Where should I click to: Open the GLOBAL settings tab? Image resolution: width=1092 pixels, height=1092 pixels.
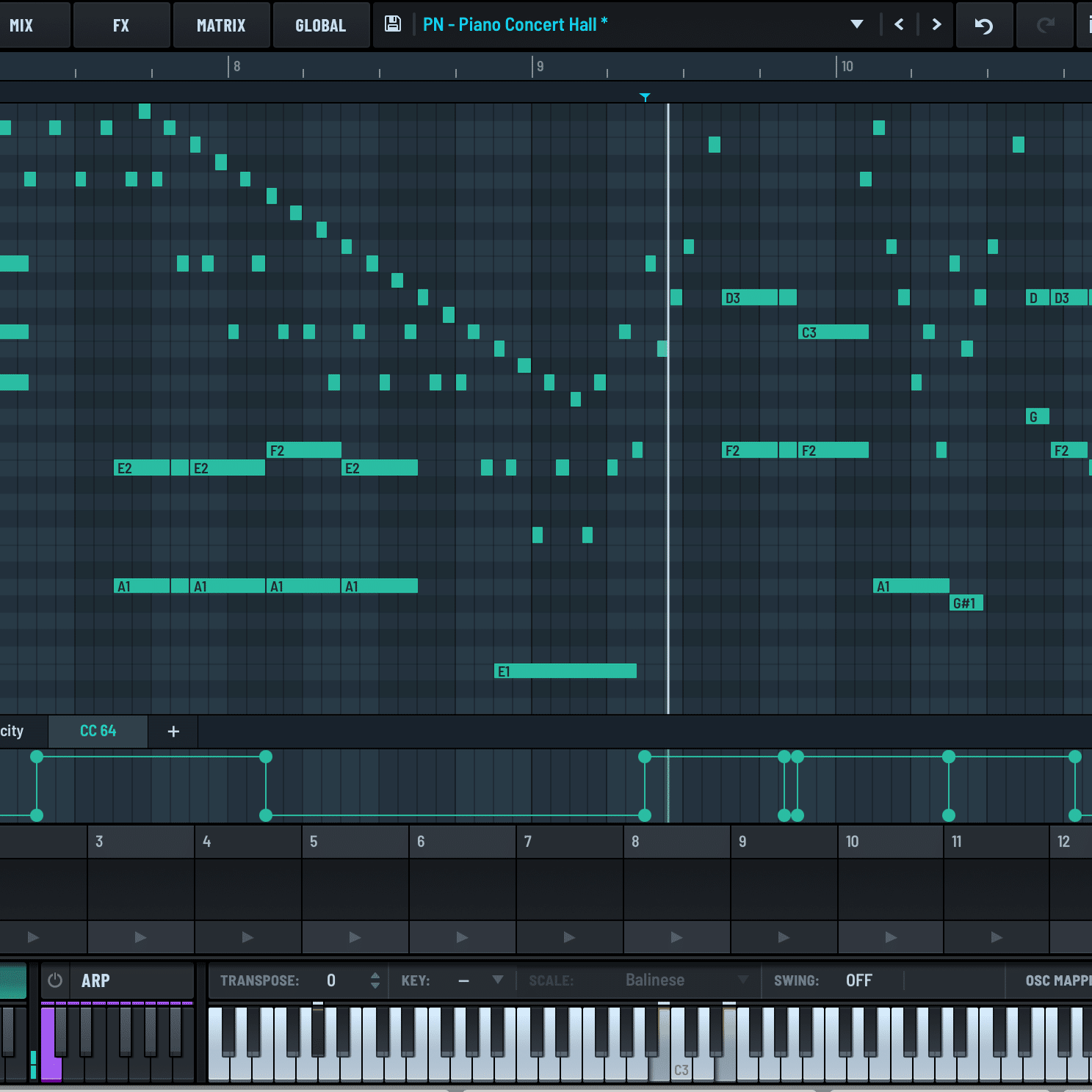321,24
